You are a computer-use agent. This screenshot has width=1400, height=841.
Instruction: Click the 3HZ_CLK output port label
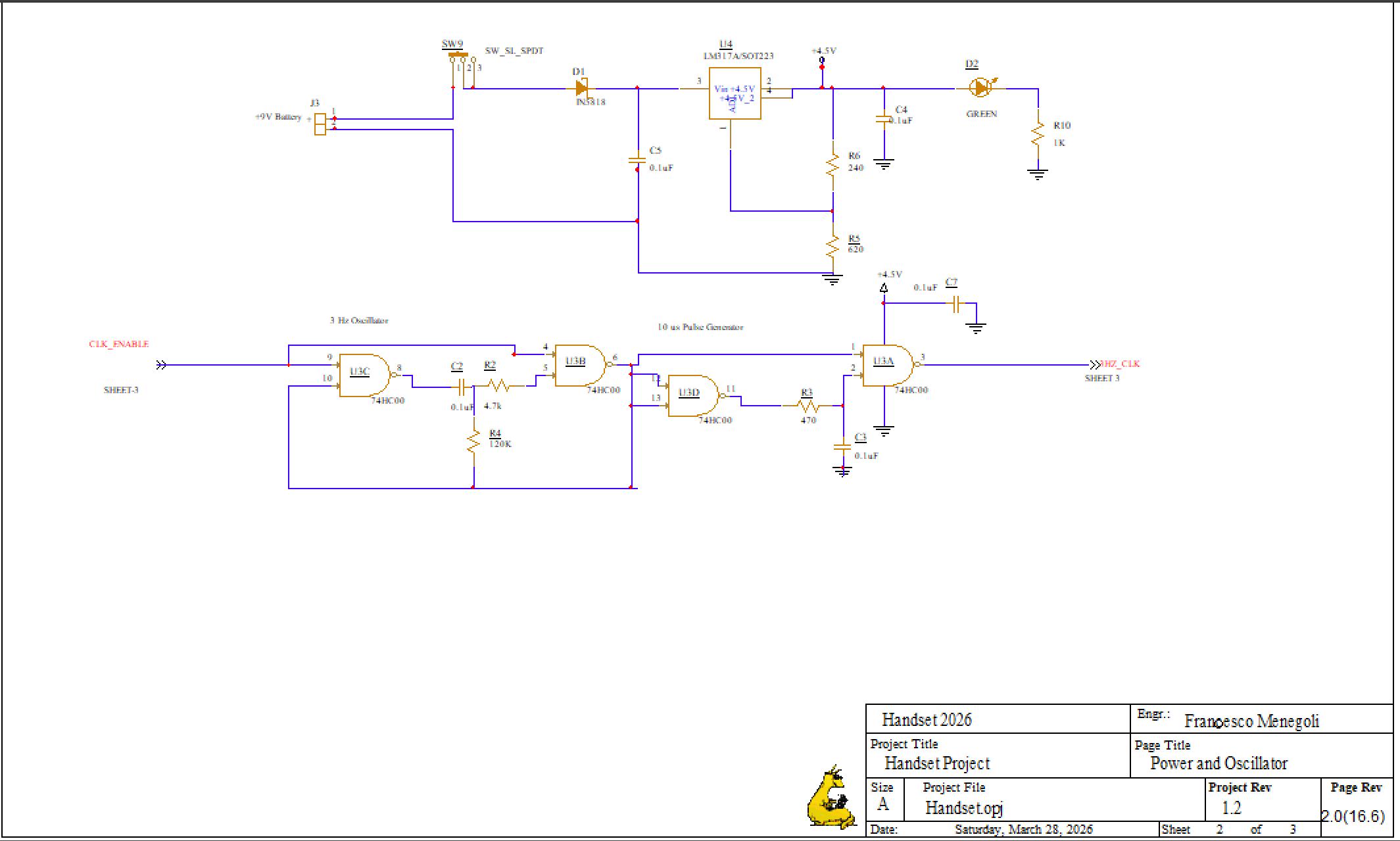pyautogui.click(x=1119, y=364)
